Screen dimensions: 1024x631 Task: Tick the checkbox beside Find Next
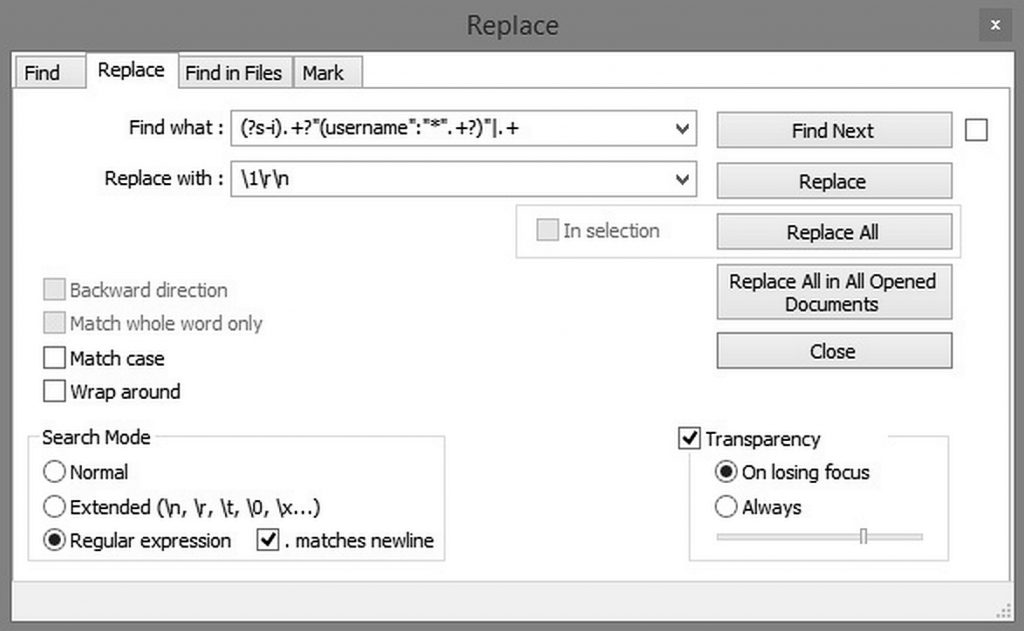coord(976,130)
